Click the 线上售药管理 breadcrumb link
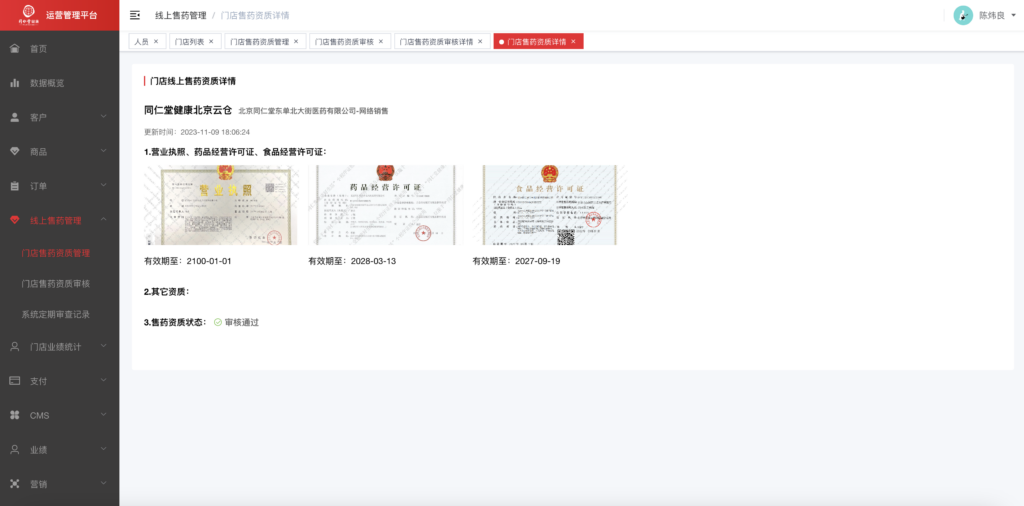The image size is (1024, 506). click(181, 15)
